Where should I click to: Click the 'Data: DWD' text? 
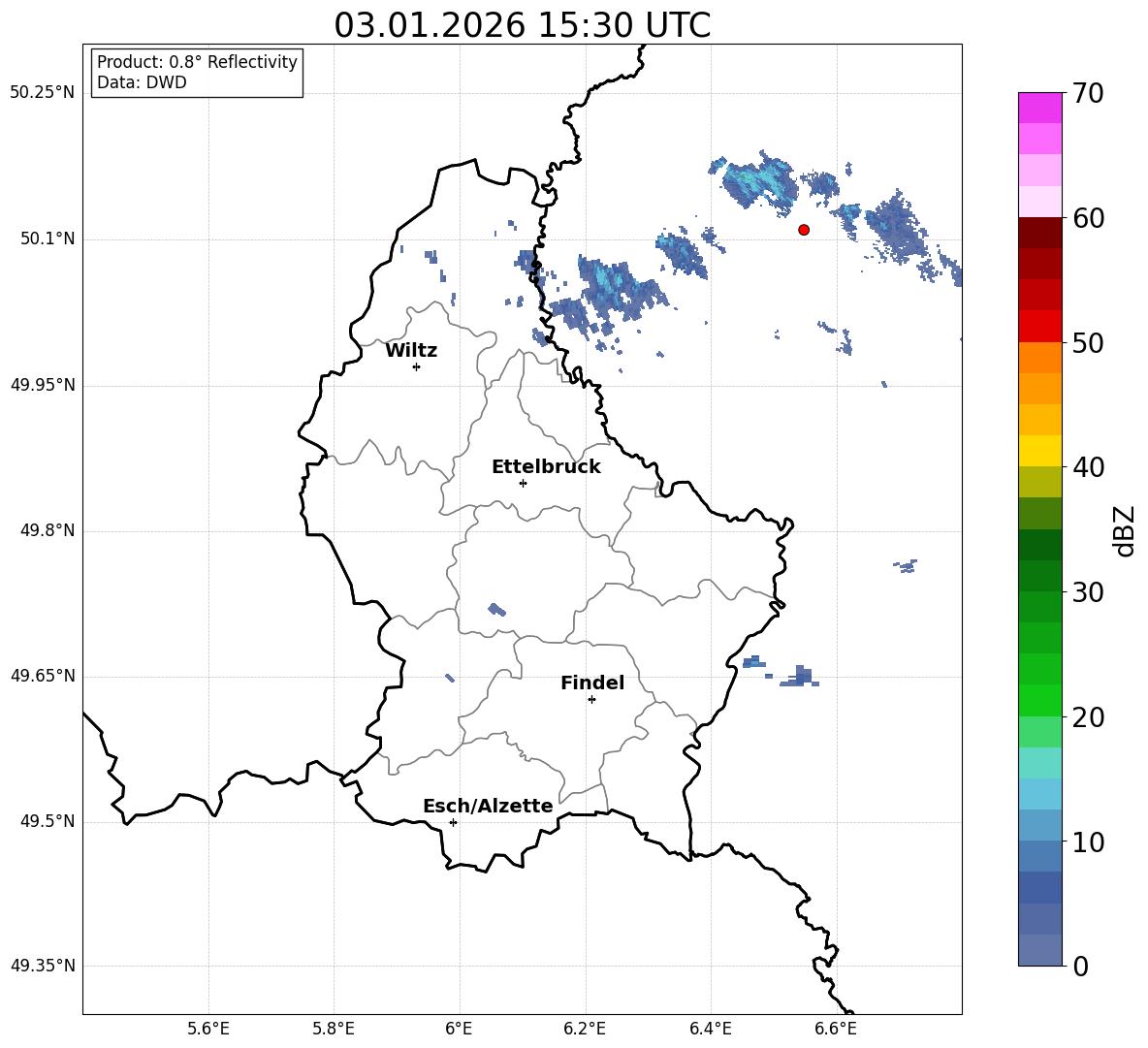point(142,82)
